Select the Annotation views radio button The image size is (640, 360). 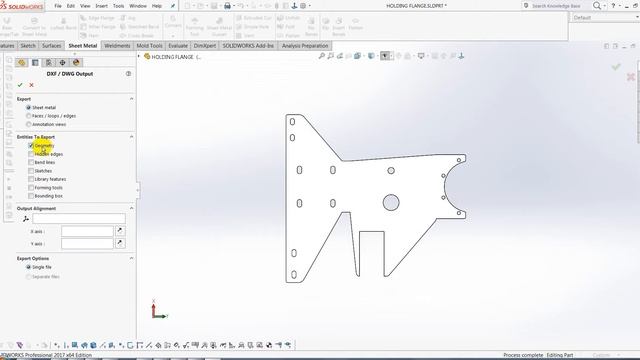(29, 124)
